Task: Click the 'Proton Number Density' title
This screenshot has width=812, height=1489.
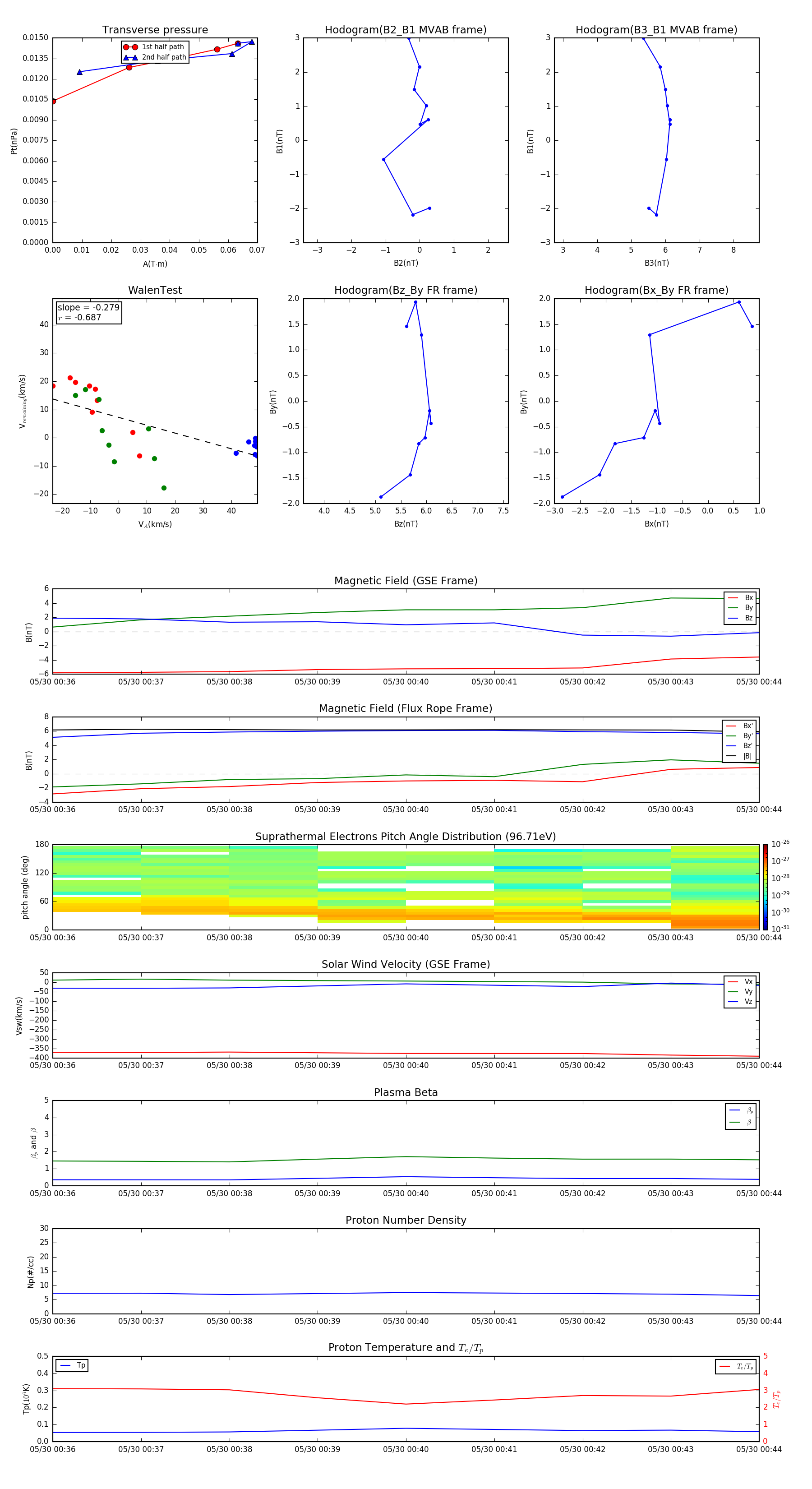Action: tap(406, 1220)
